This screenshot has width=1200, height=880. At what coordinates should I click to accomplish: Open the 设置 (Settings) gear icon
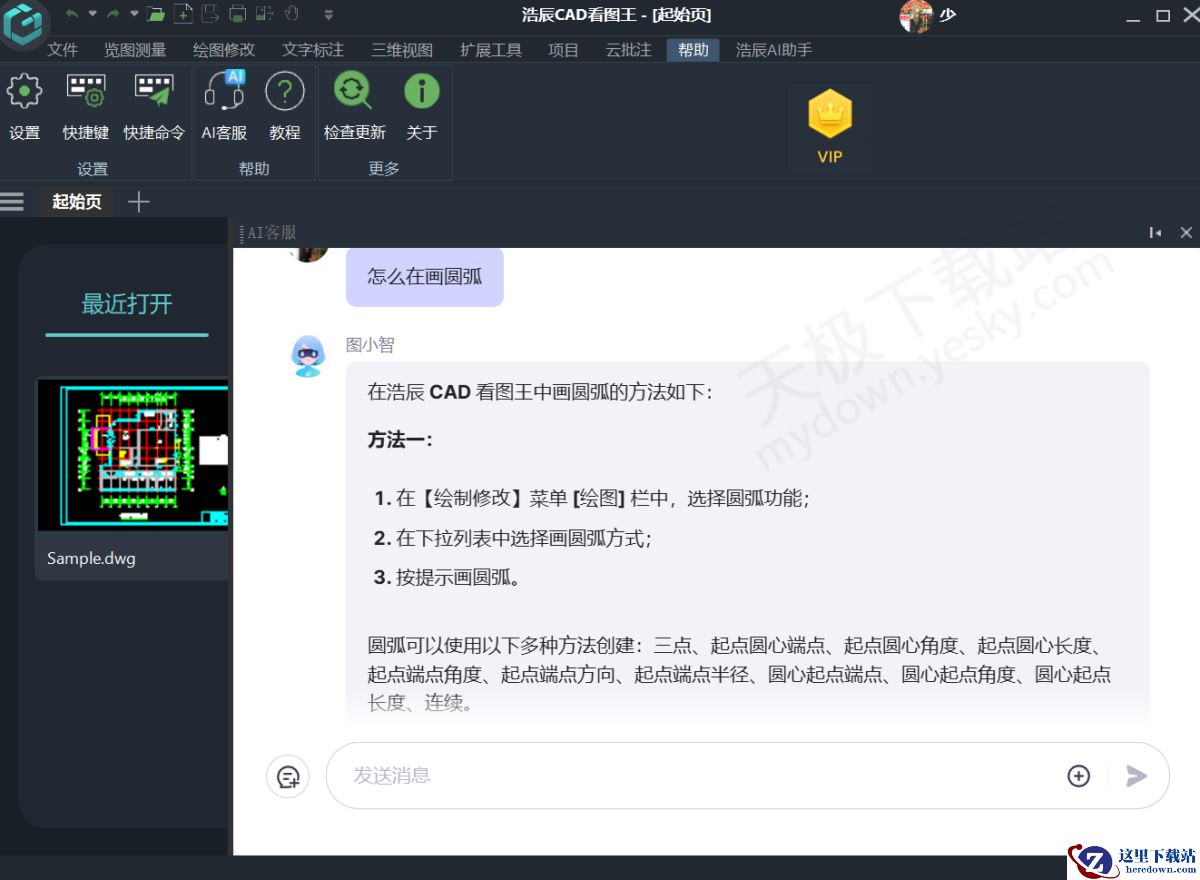coord(24,91)
